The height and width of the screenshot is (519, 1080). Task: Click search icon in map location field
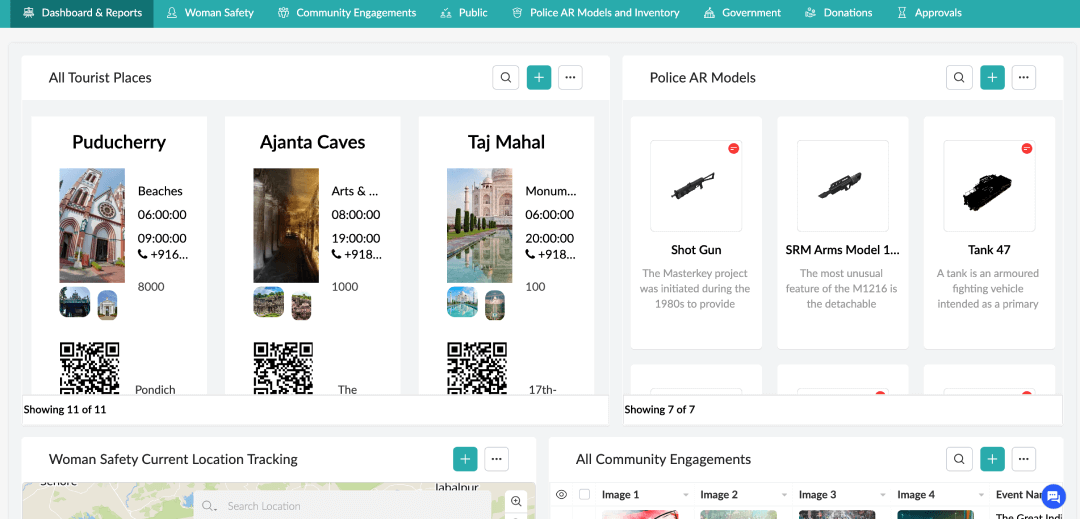(x=208, y=506)
